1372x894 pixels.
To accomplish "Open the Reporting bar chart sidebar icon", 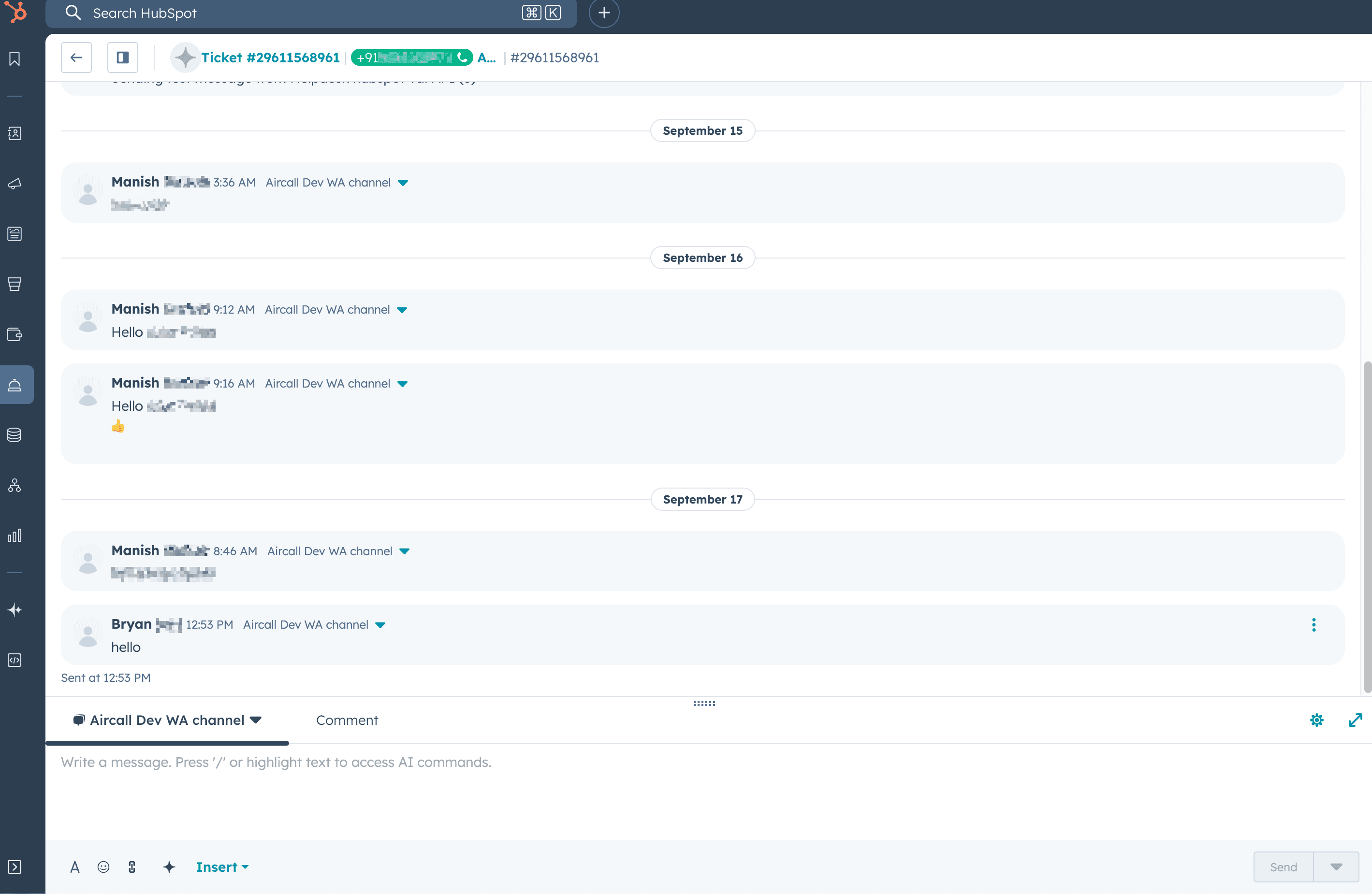I will click(x=15, y=535).
